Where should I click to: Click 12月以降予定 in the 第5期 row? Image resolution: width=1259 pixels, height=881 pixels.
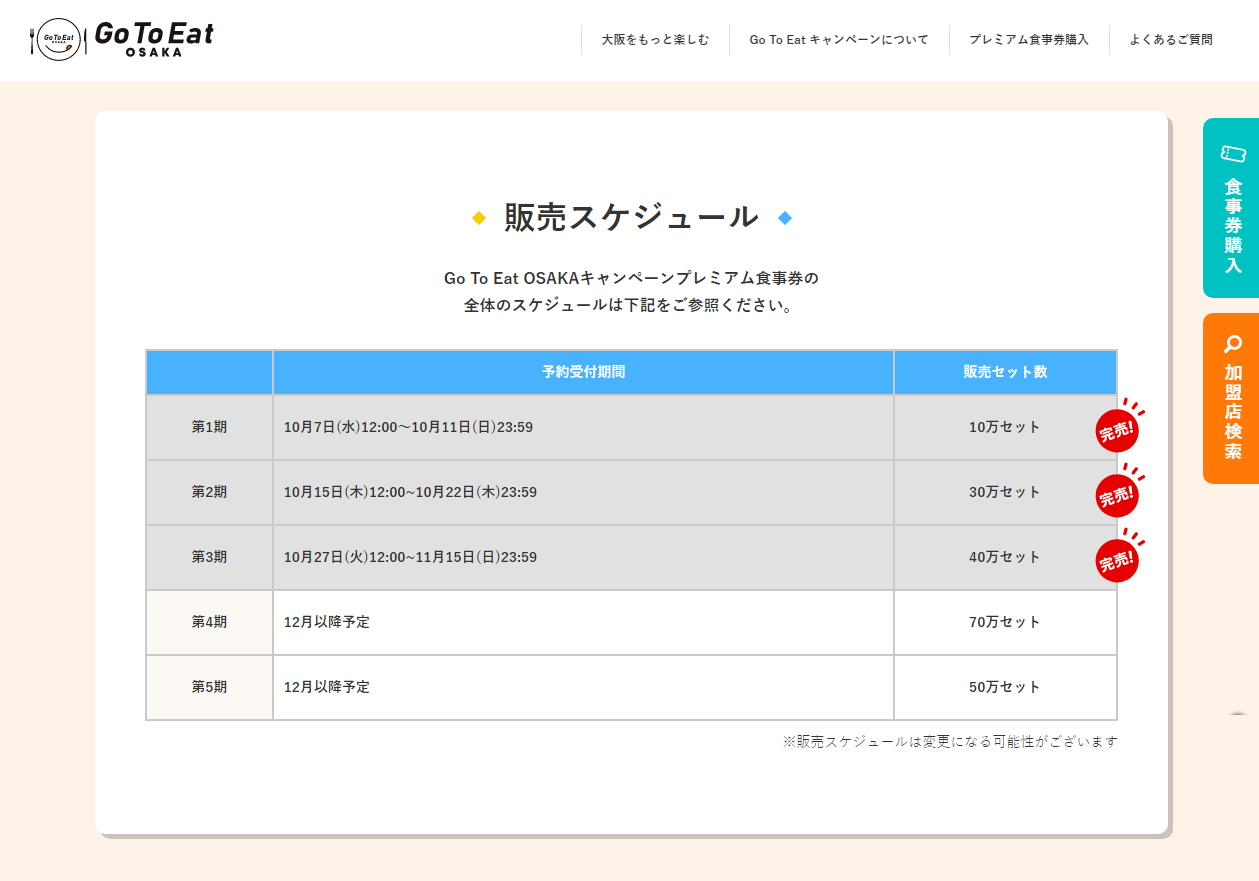[x=327, y=687]
